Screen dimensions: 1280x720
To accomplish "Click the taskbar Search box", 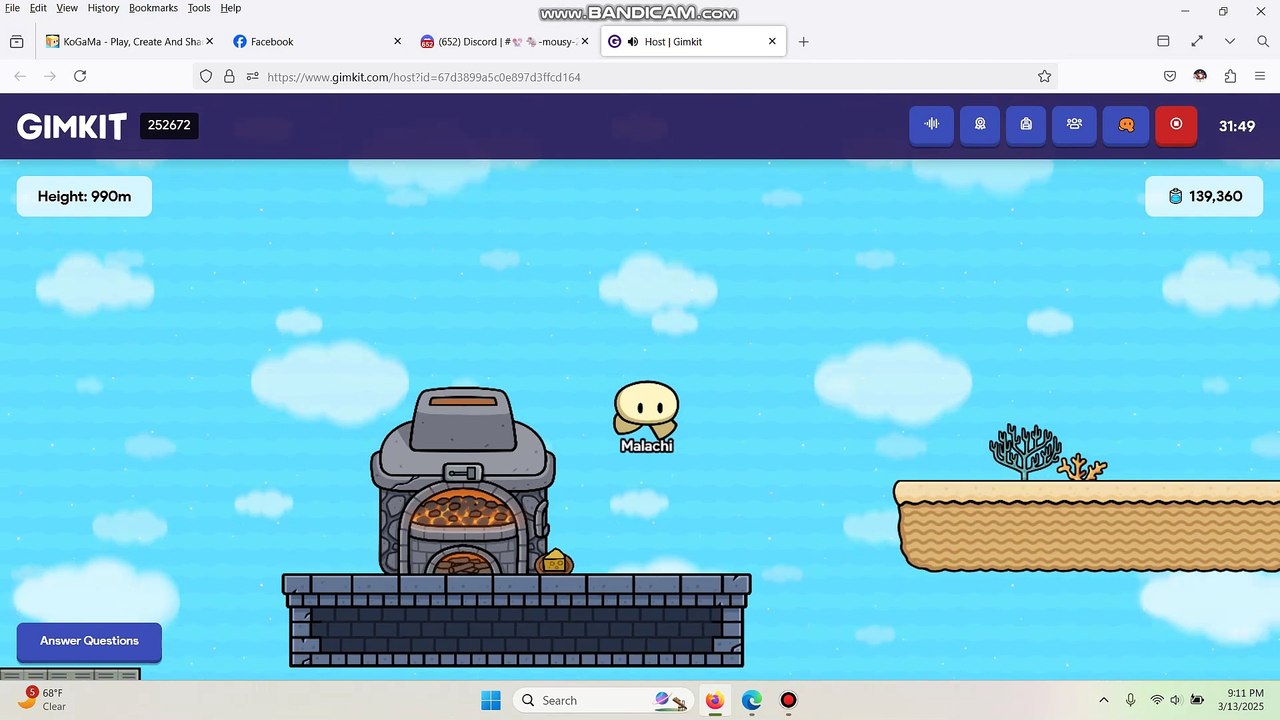I will (604, 700).
